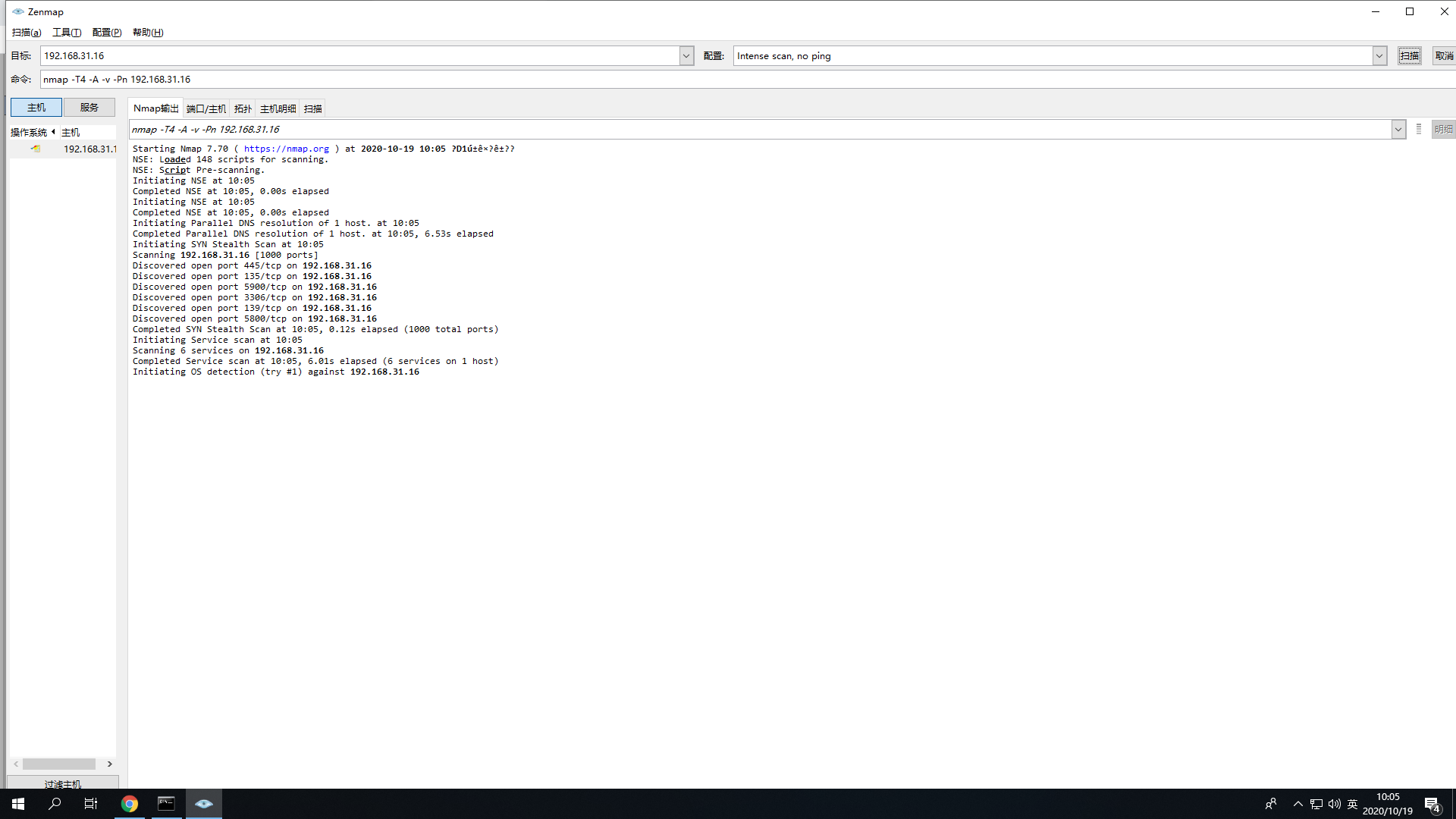1456x819 pixels.
Task: Expand the 目标 target dropdown
Action: (686, 56)
